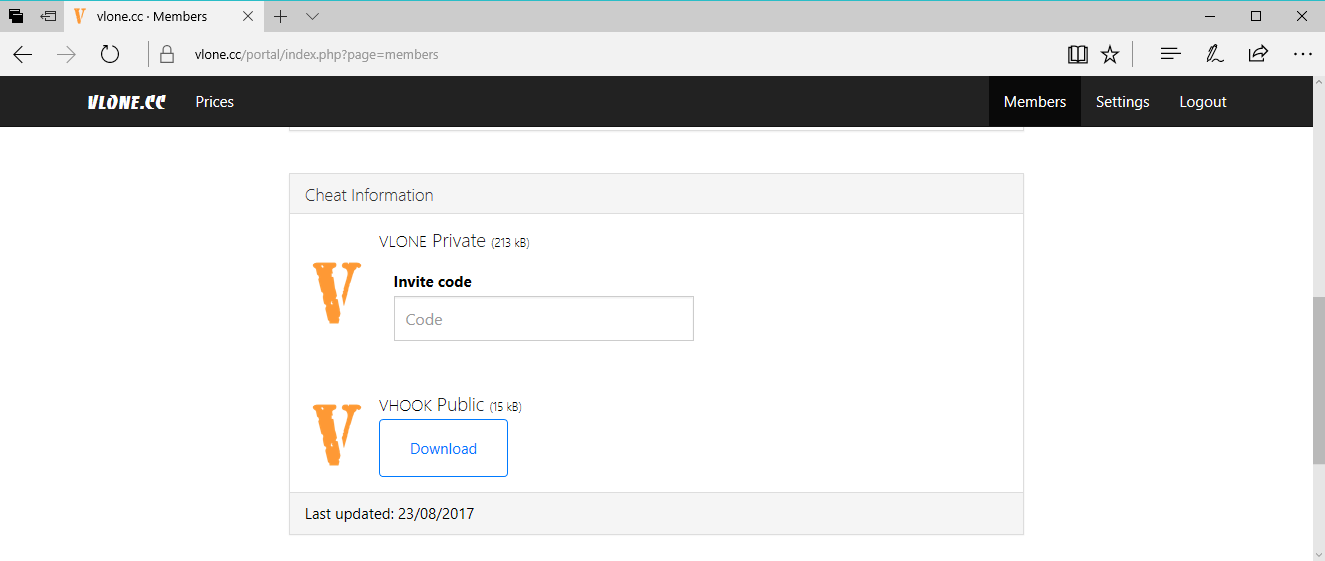Click the VLONE Private orange V logo
This screenshot has width=1325, height=561.
coord(335,292)
